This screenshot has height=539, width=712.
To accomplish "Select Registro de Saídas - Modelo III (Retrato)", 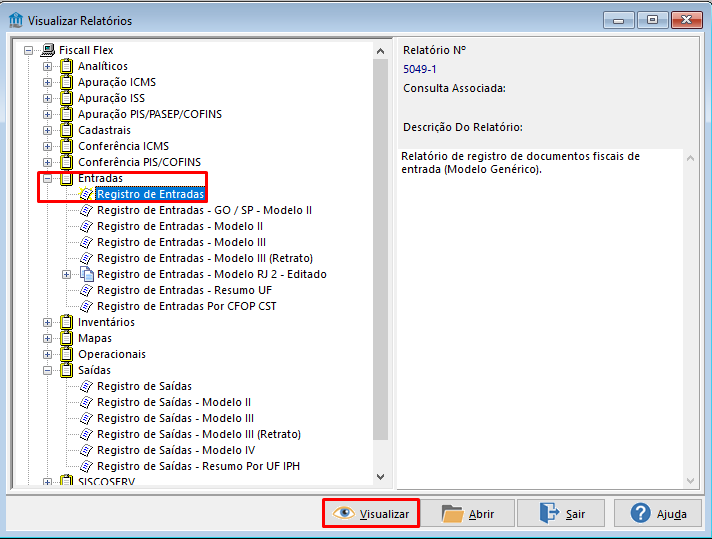I will 199,434.
